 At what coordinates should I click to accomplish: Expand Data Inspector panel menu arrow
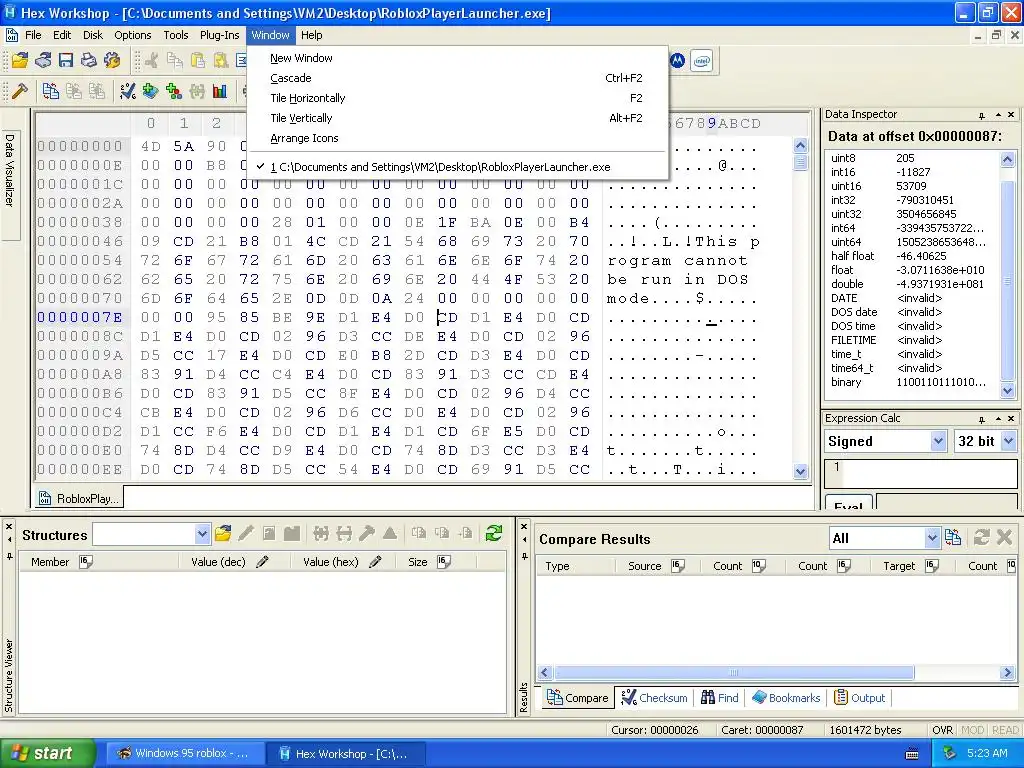998,115
